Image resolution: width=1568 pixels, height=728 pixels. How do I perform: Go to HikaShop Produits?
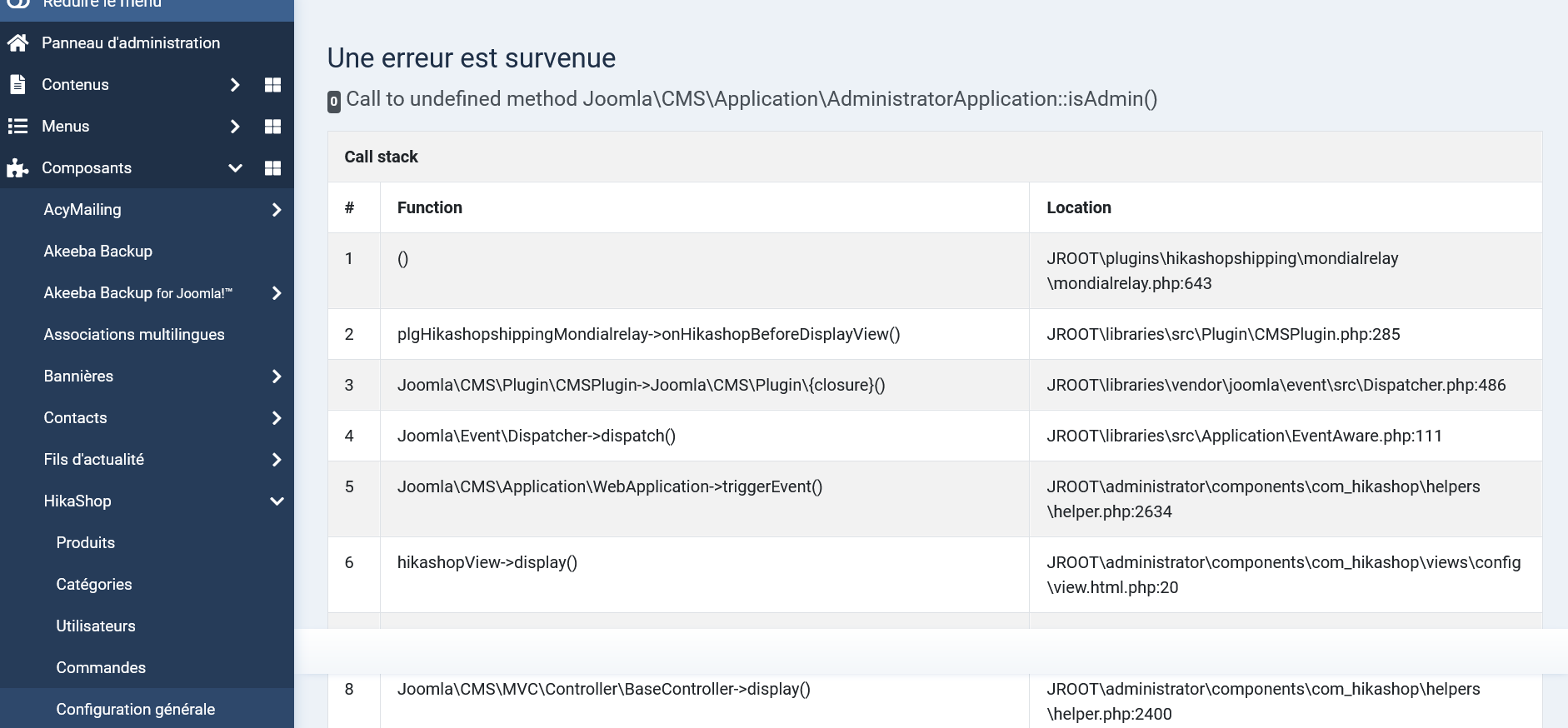coord(86,542)
